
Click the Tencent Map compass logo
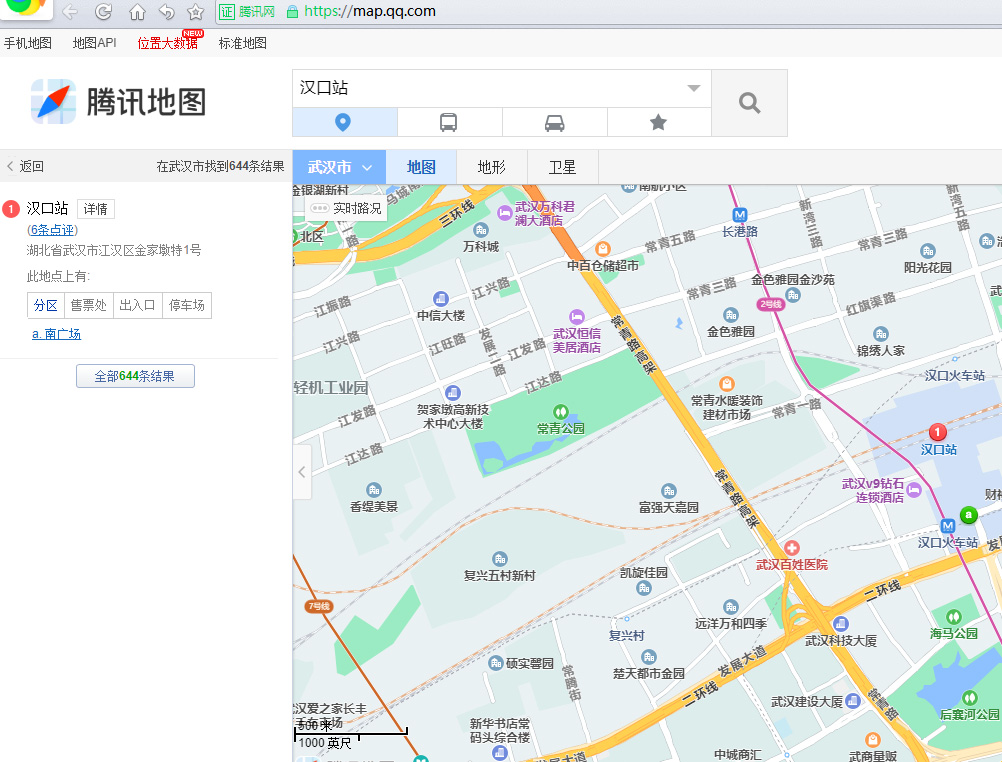coord(53,102)
